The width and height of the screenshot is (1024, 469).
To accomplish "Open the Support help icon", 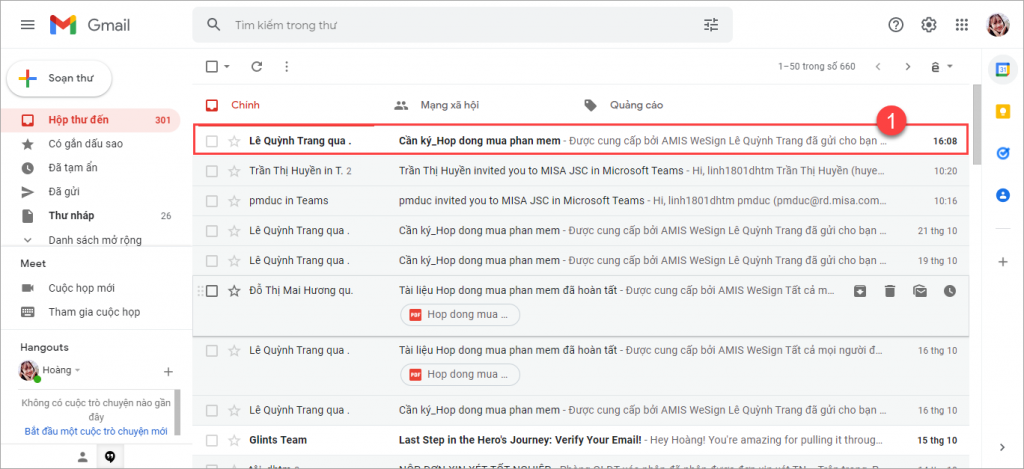I will [896, 25].
